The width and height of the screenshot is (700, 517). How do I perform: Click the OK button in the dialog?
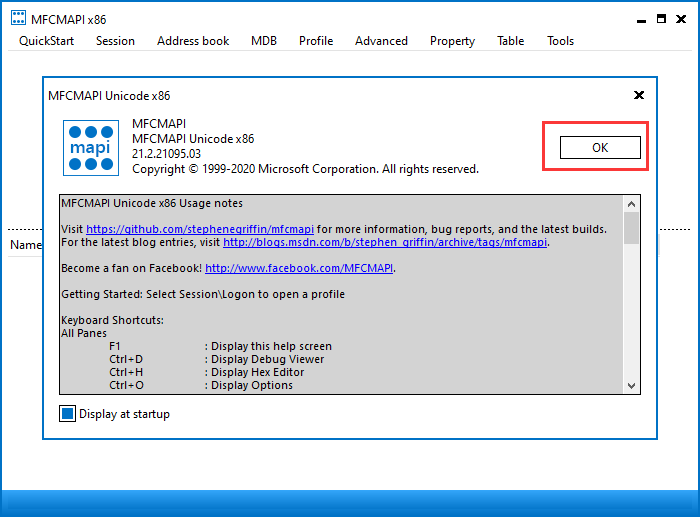[x=600, y=147]
